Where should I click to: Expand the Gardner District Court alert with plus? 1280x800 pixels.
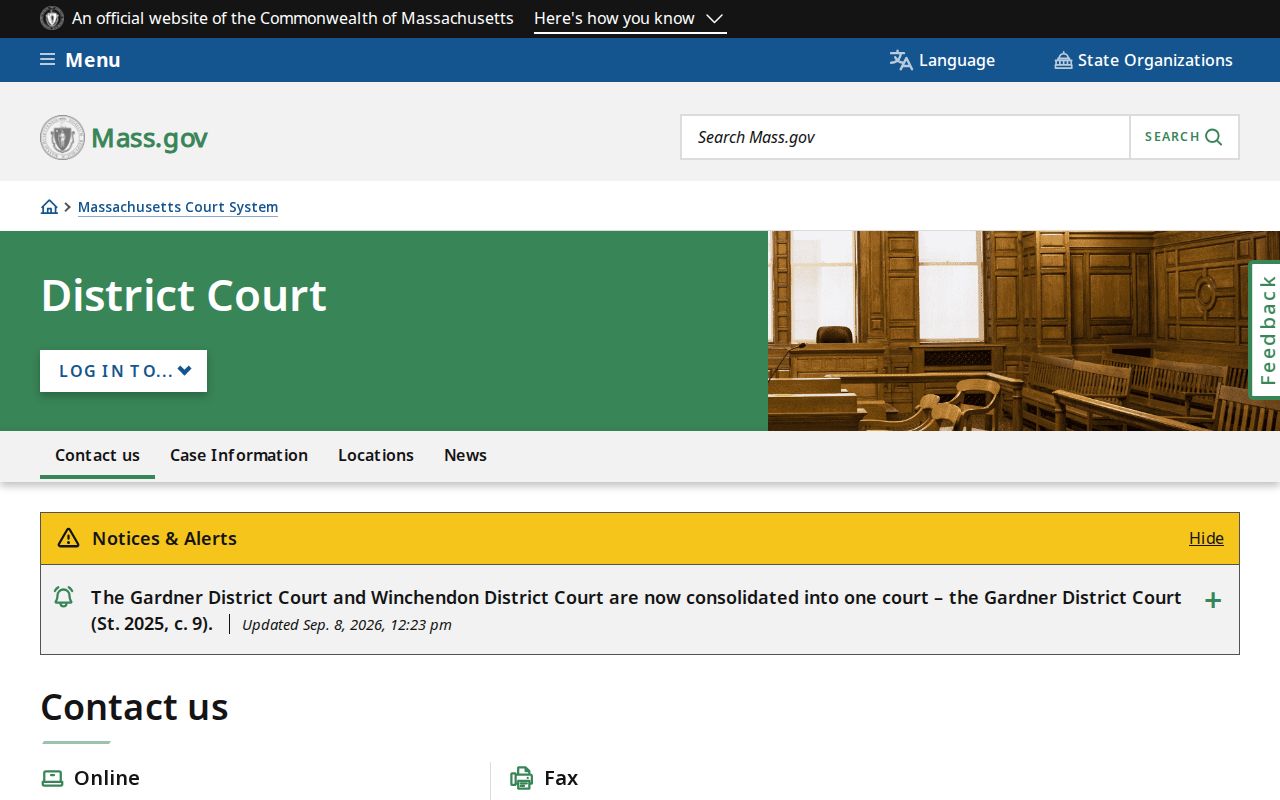pyautogui.click(x=1213, y=600)
